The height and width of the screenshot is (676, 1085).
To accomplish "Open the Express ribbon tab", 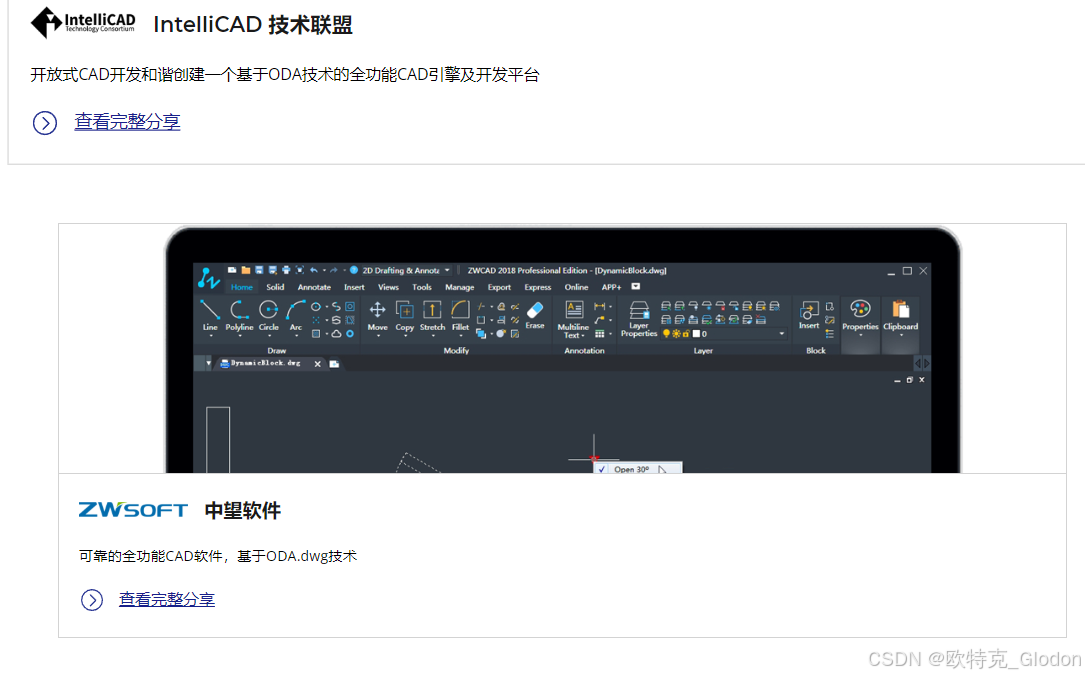I will click(538, 287).
